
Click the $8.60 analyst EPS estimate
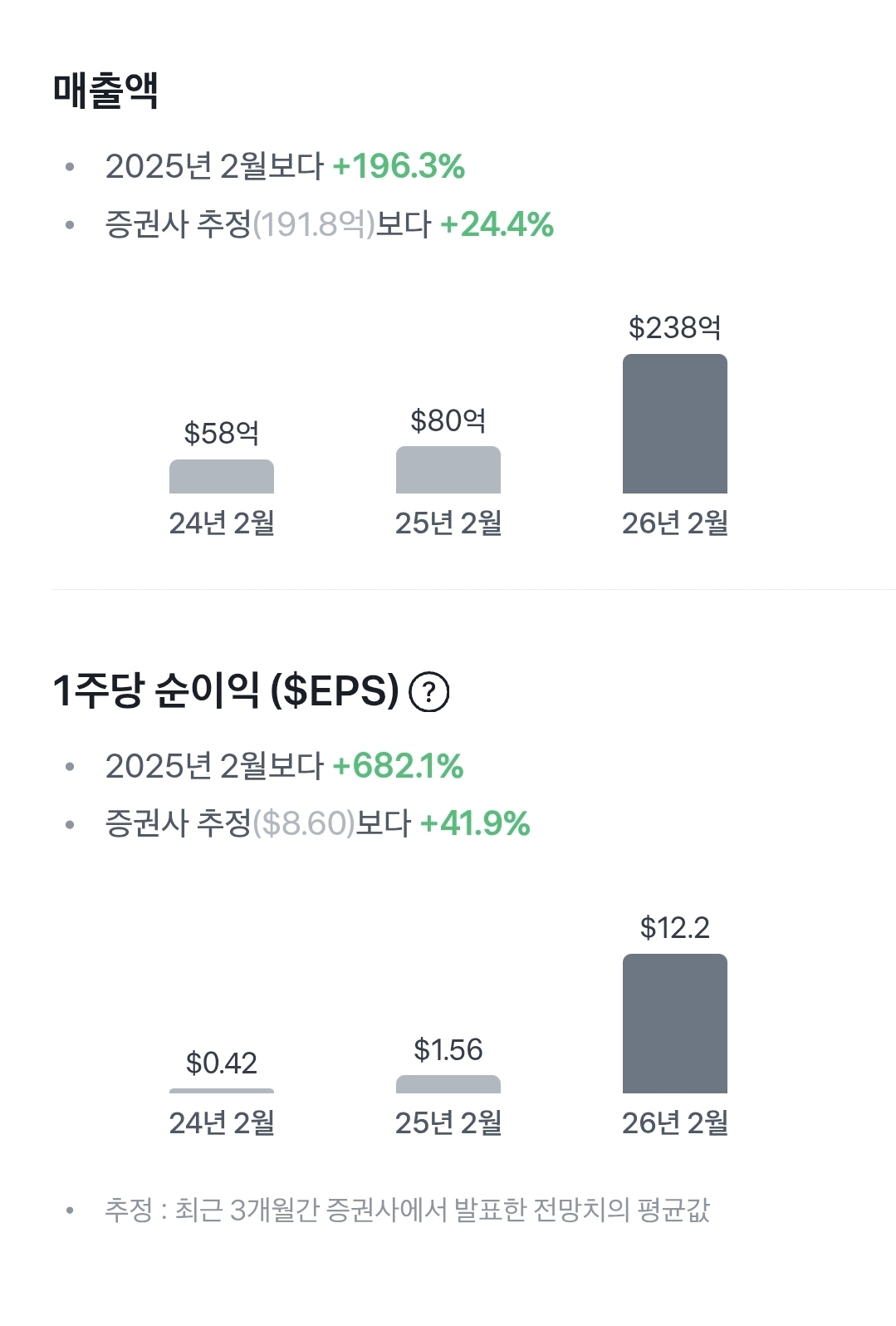304,823
